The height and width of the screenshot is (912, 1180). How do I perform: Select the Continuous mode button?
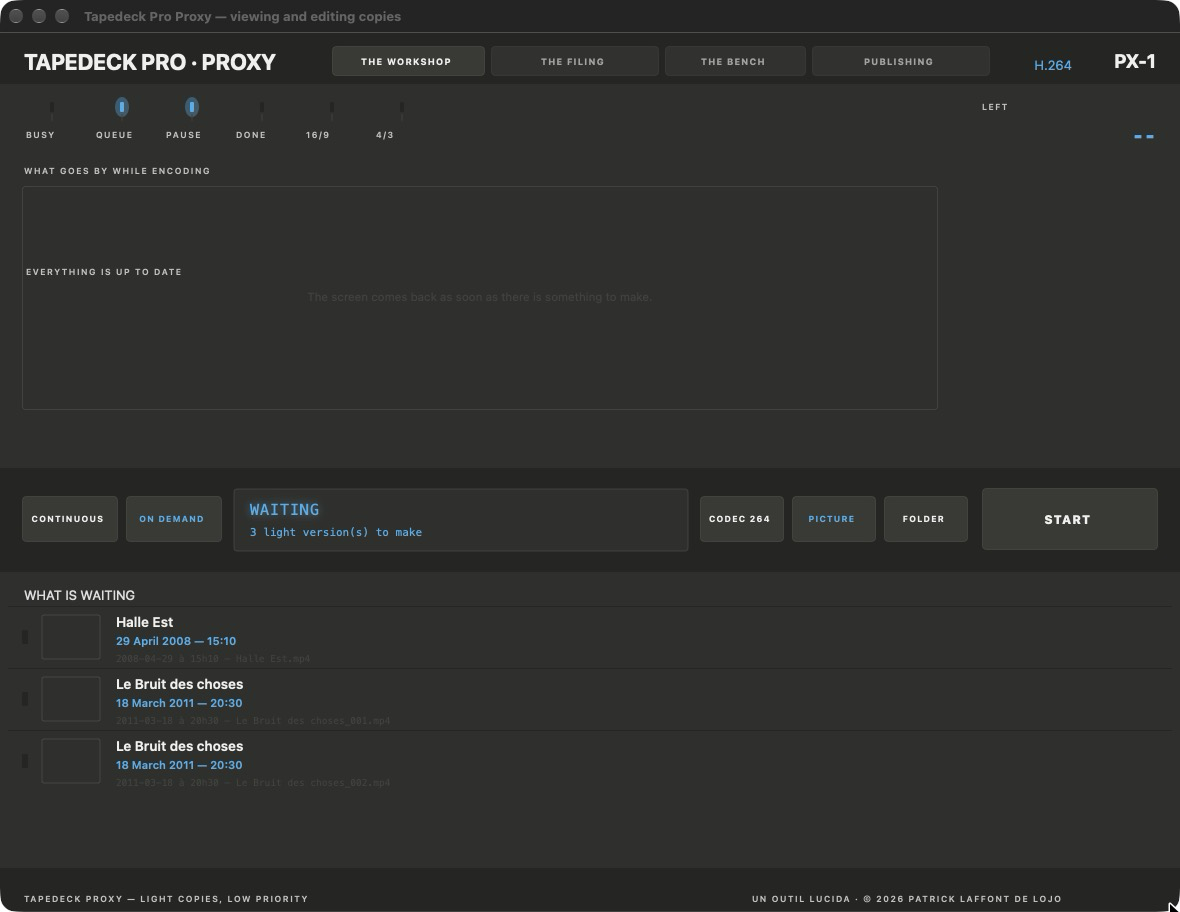(x=69, y=518)
